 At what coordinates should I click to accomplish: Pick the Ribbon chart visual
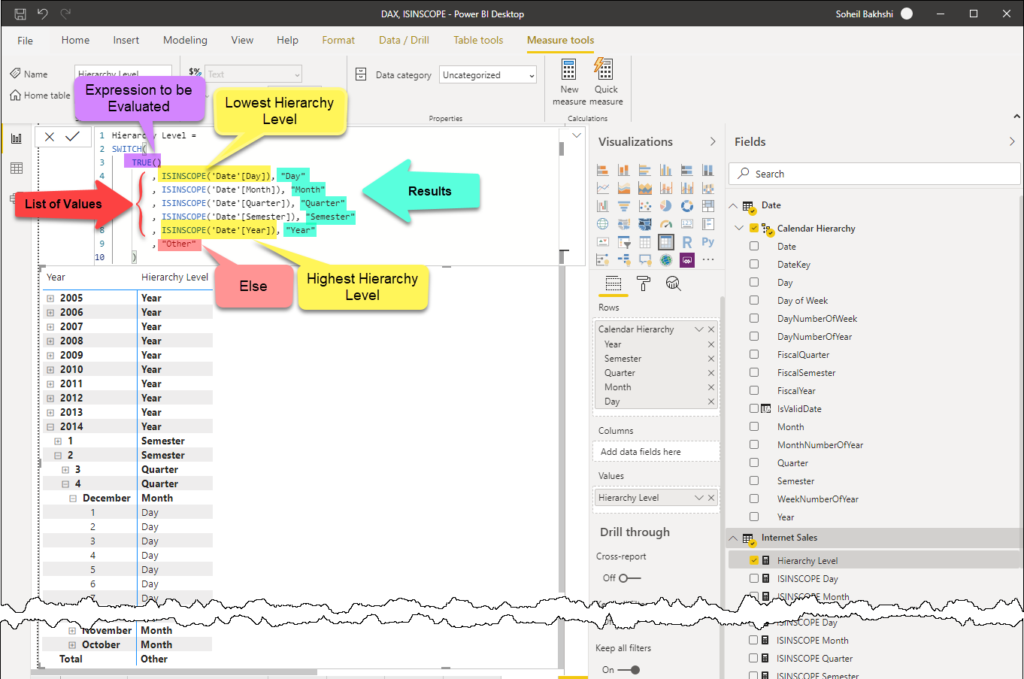coord(708,188)
